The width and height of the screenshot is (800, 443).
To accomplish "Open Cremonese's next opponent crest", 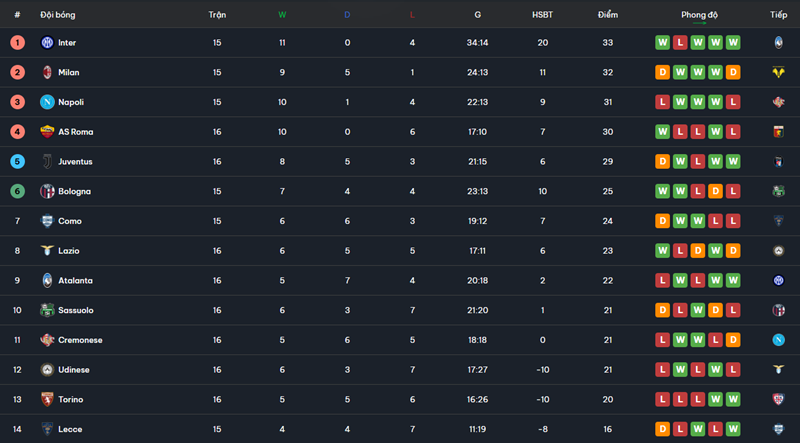I will pos(778,340).
